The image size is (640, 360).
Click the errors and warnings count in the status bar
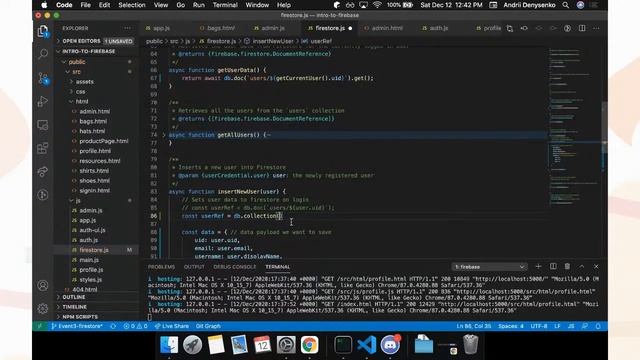tap(135, 326)
